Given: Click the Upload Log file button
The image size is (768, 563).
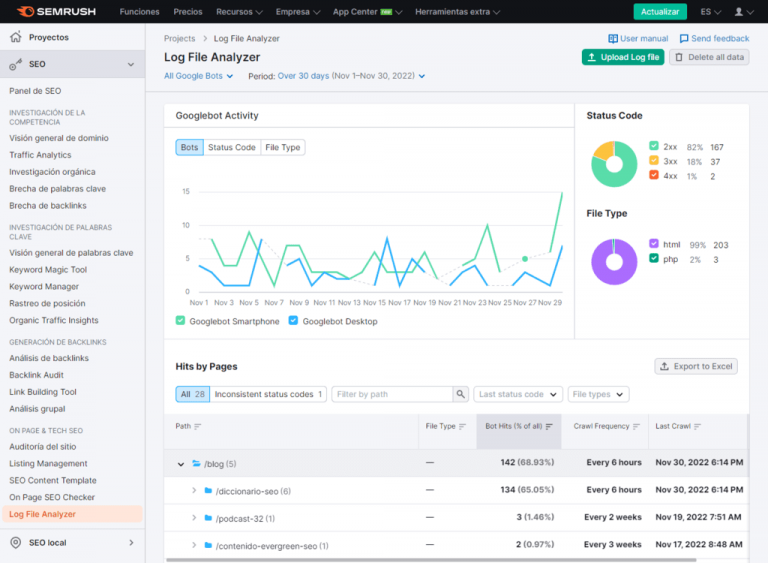Looking at the screenshot, I should 622,57.
